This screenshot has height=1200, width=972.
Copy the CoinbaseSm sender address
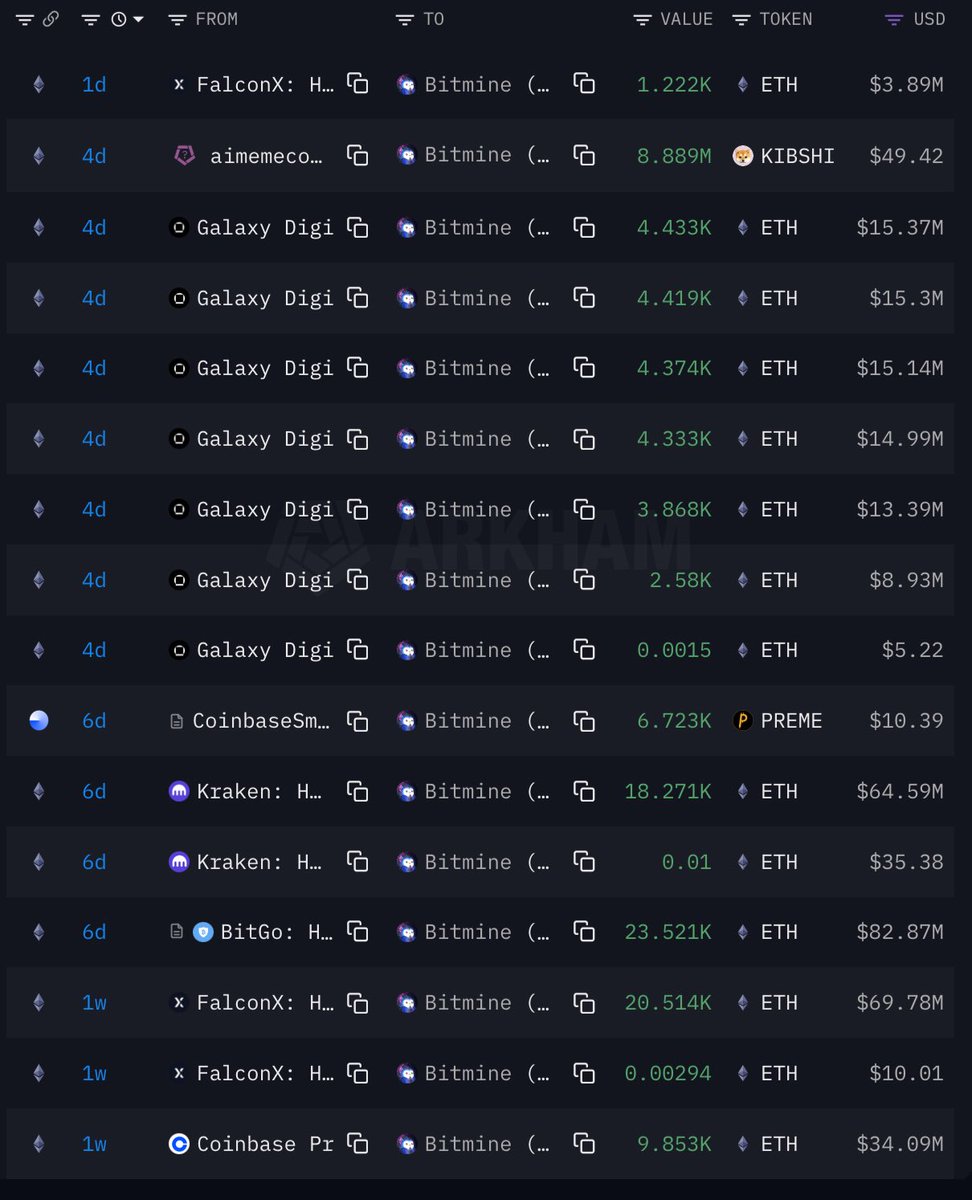[357, 721]
